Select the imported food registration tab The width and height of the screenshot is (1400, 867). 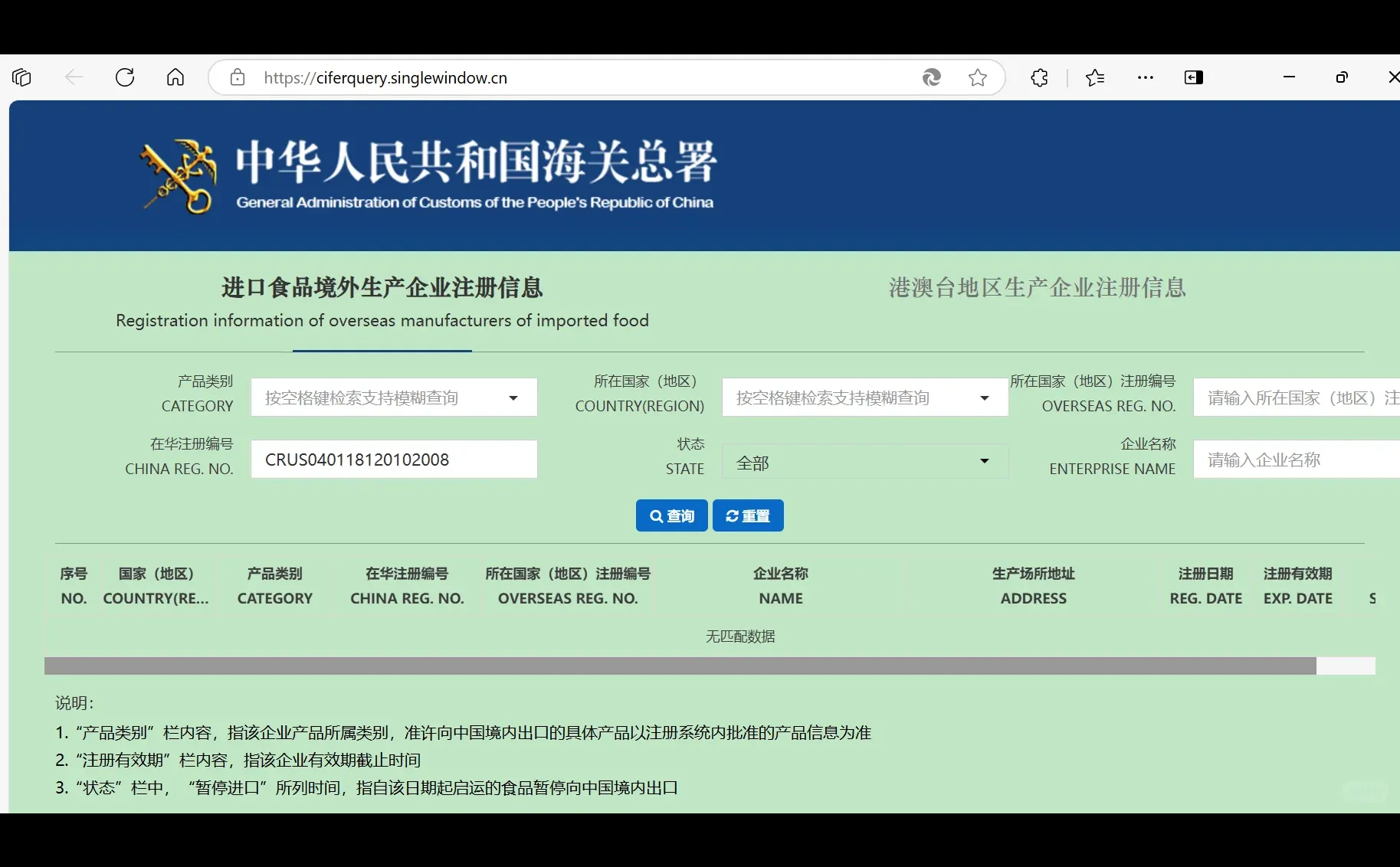[x=382, y=303]
